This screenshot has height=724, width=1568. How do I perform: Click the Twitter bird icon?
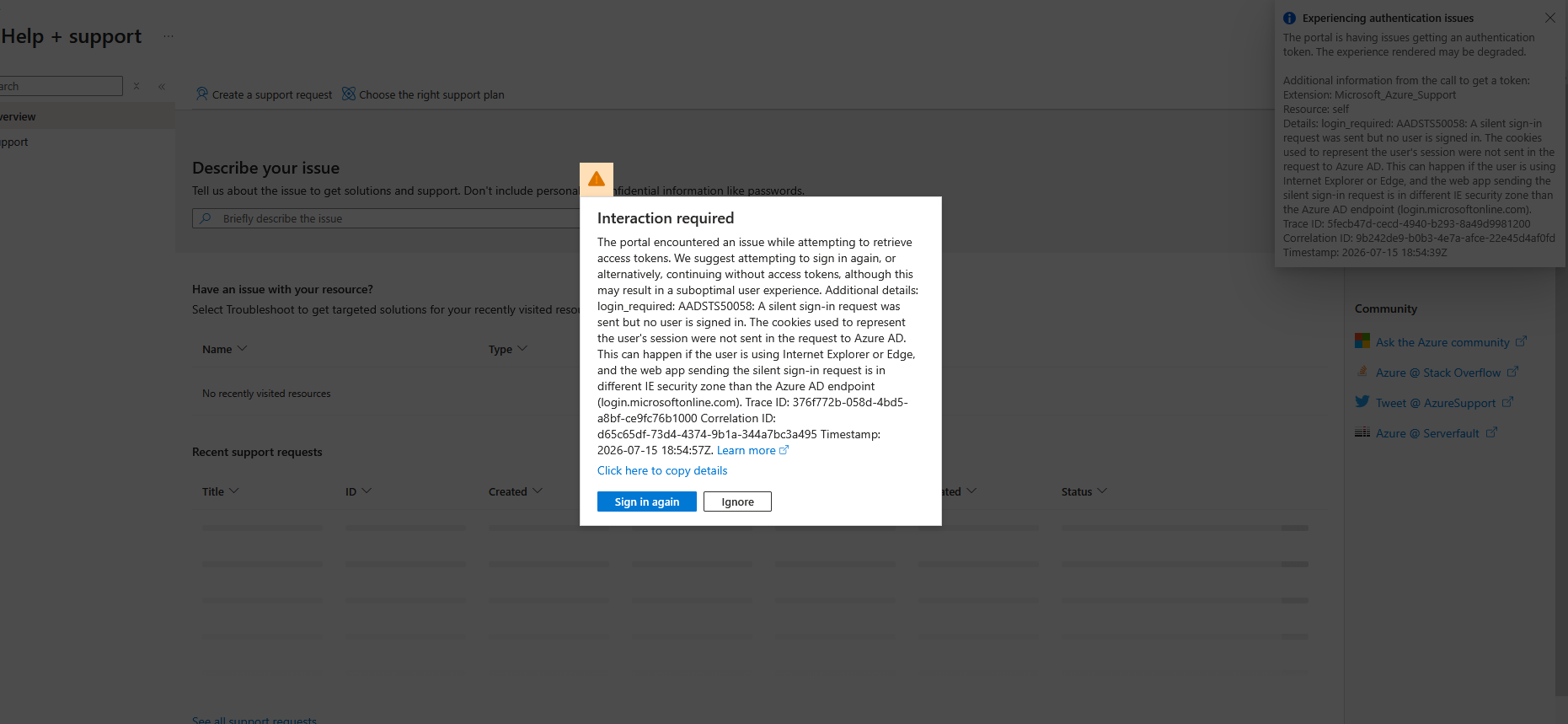pyautogui.click(x=1362, y=401)
